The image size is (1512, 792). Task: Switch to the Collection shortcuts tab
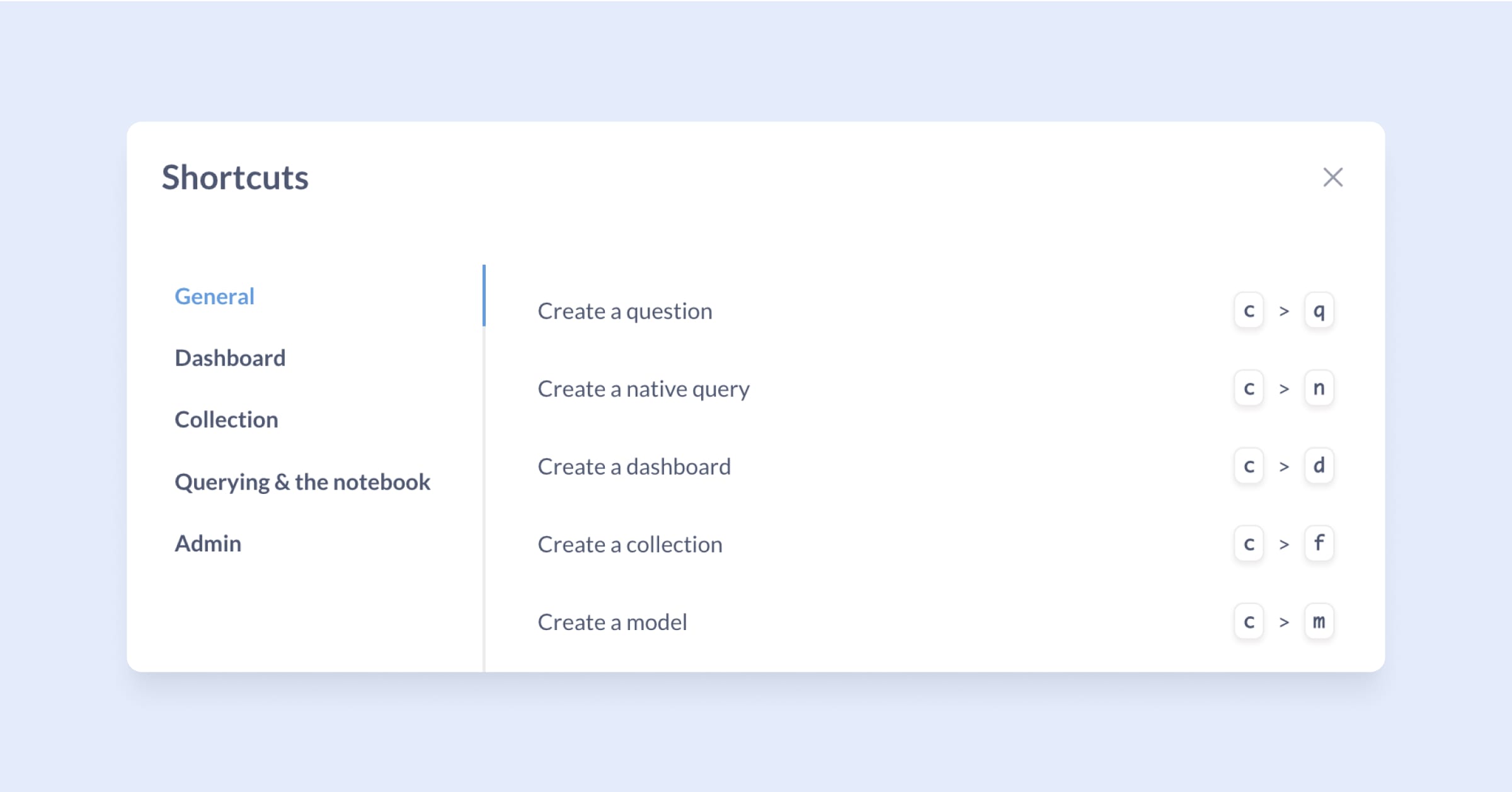(x=226, y=420)
